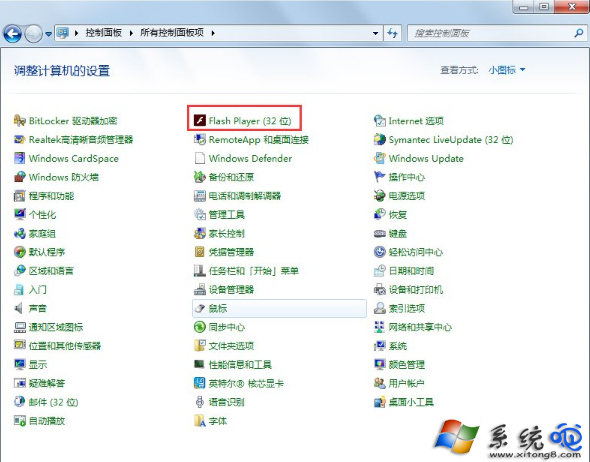Open the 家庭组 icon
Image resolution: width=590 pixels, height=462 pixels.
tap(20, 233)
